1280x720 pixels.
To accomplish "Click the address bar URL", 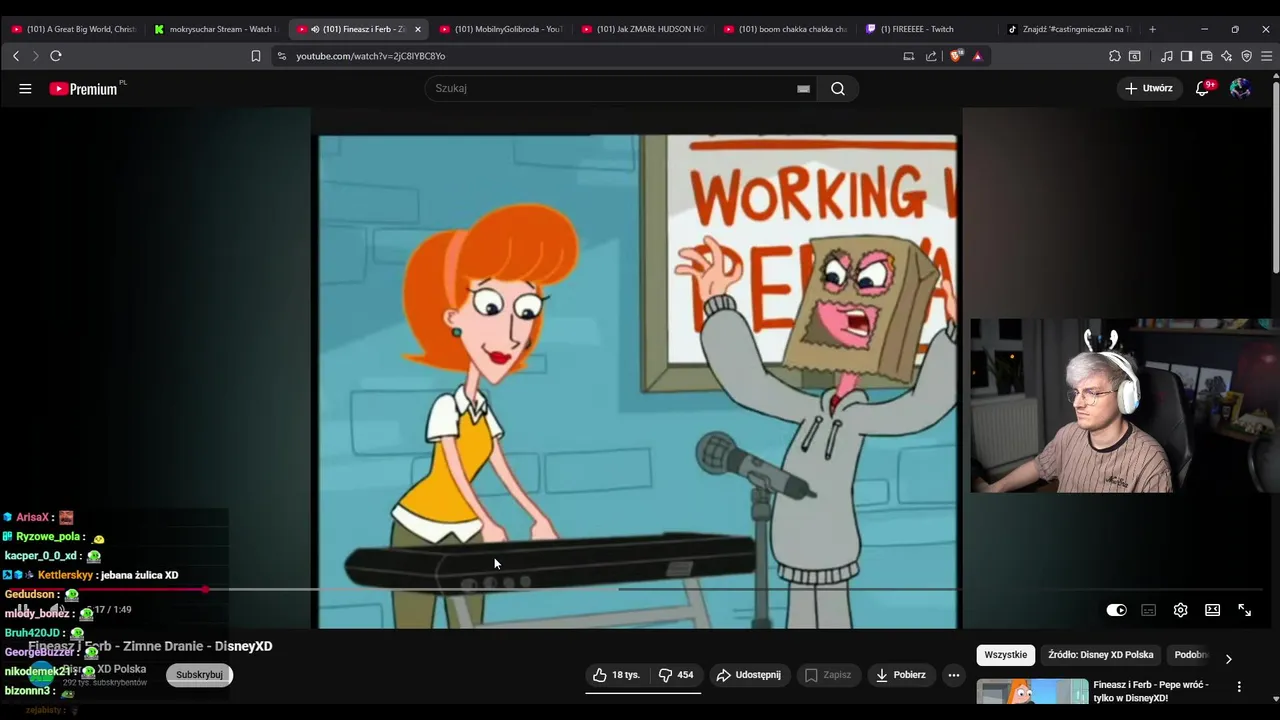I will point(370,56).
